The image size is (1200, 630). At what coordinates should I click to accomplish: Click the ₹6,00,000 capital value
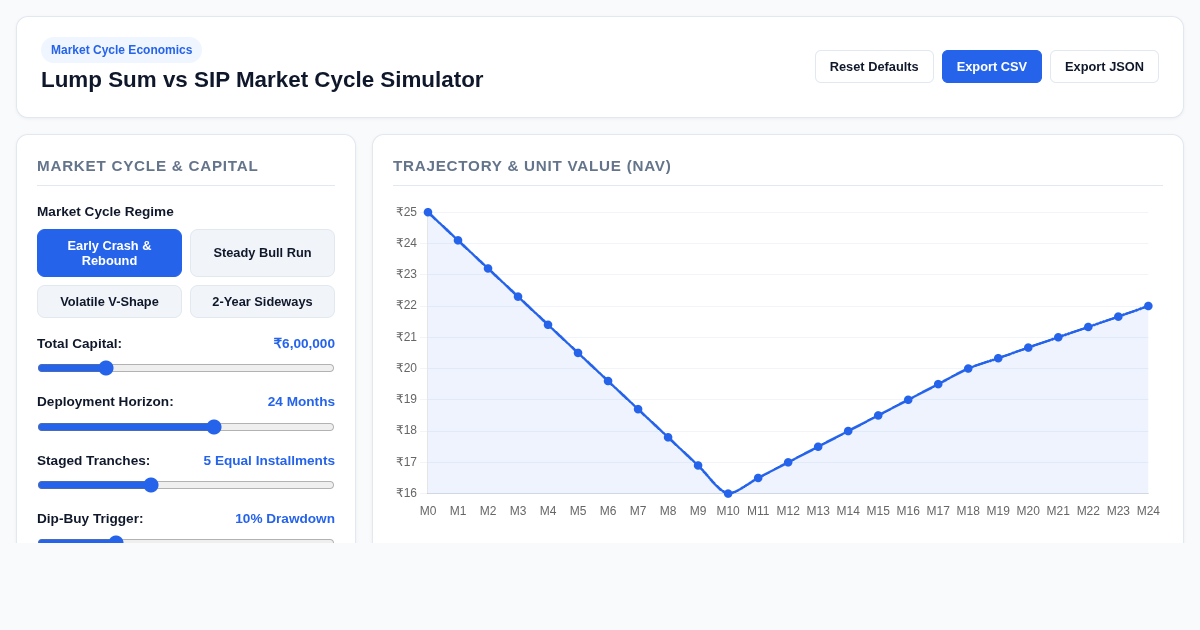(304, 344)
